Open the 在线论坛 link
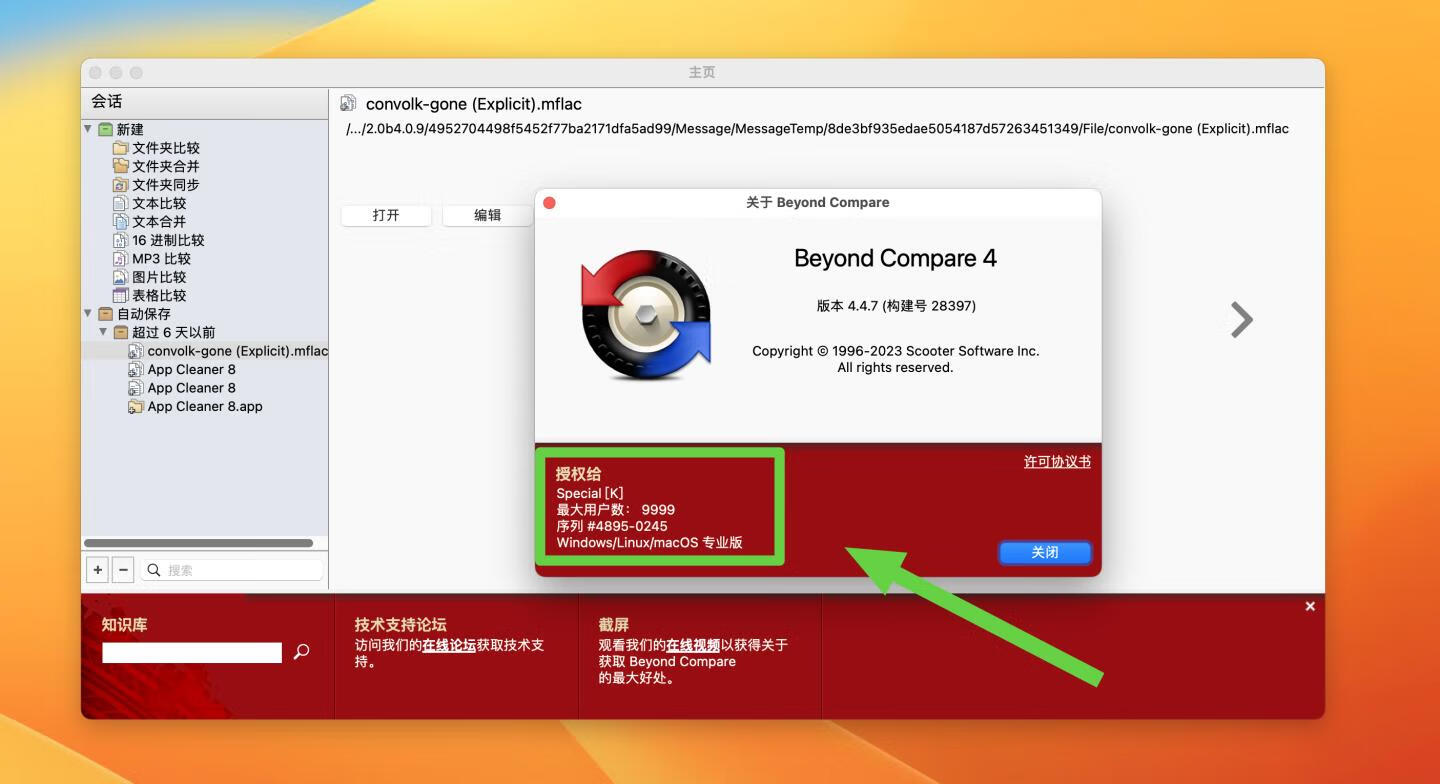The width and height of the screenshot is (1440, 784). (449, 645)
